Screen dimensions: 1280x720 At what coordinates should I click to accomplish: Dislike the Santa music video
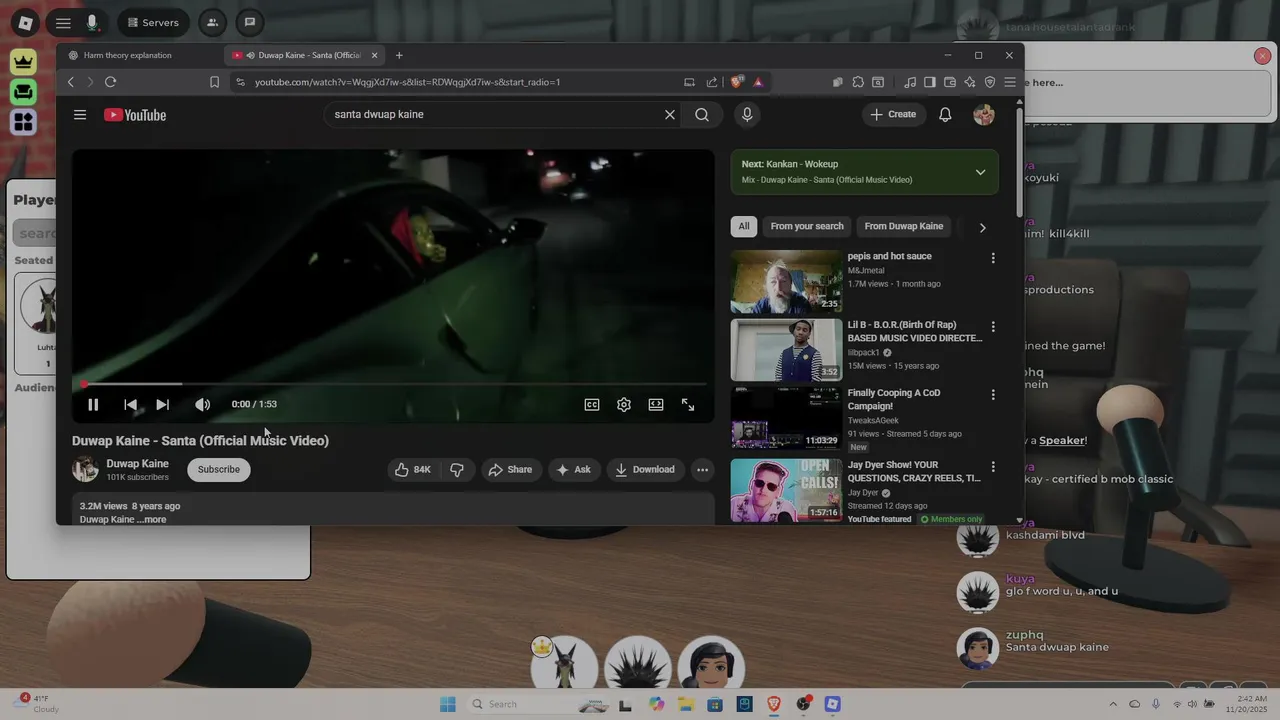[x=457, y=469]
